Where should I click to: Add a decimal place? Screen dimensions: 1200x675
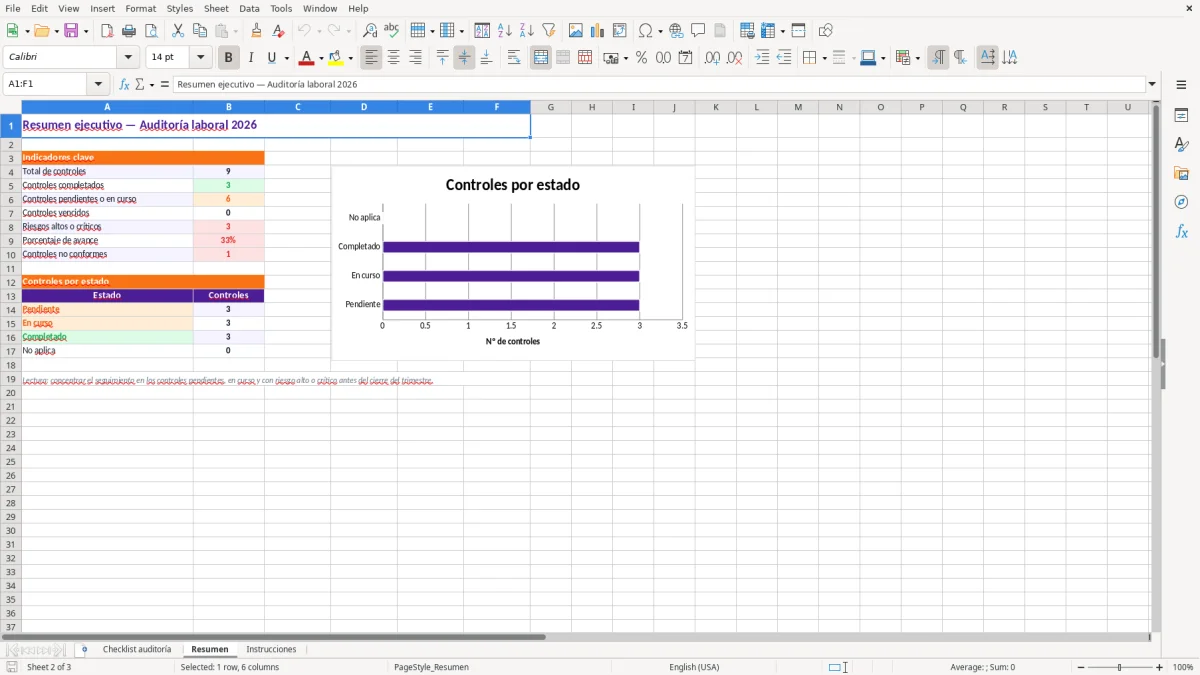(x=712, y=58)
